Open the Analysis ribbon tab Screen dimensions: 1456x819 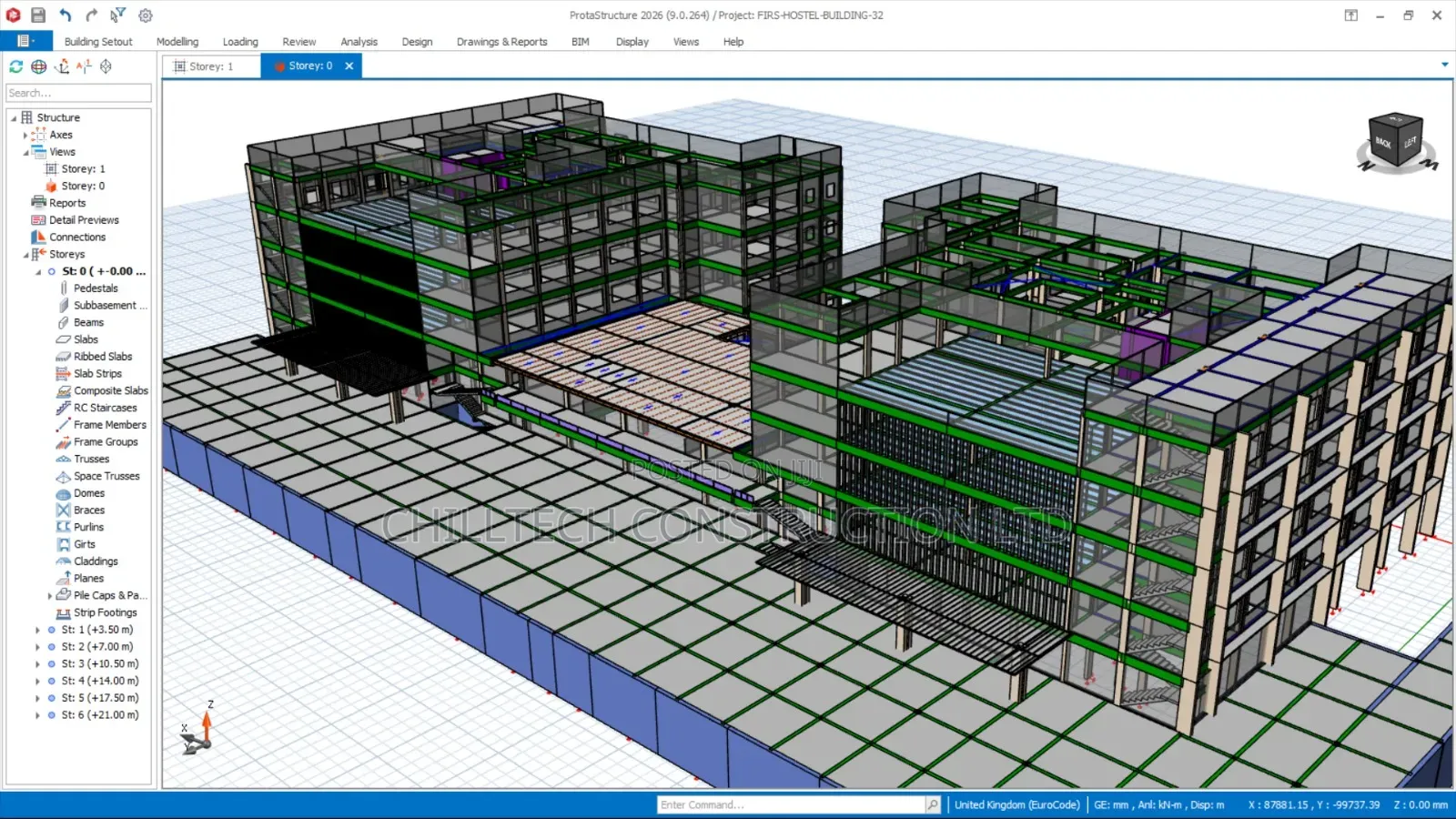coord(359,42)
